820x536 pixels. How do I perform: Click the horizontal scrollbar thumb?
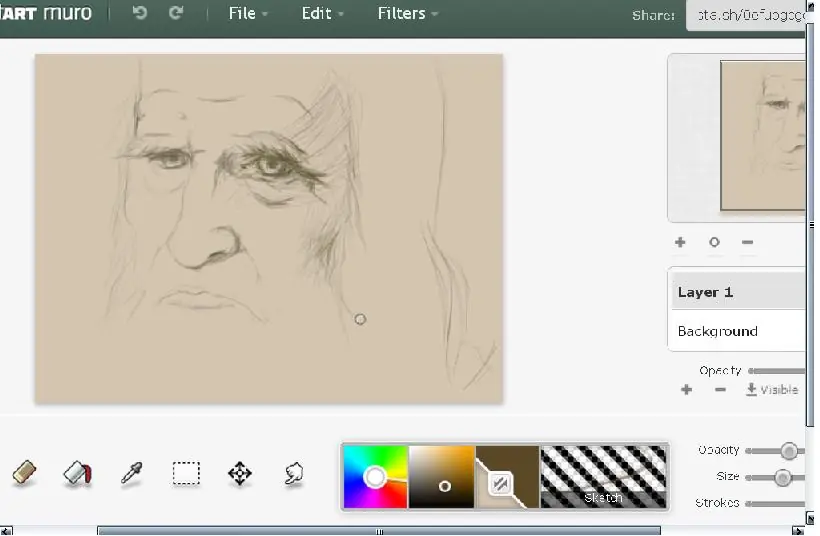click(x=379, y=531)
